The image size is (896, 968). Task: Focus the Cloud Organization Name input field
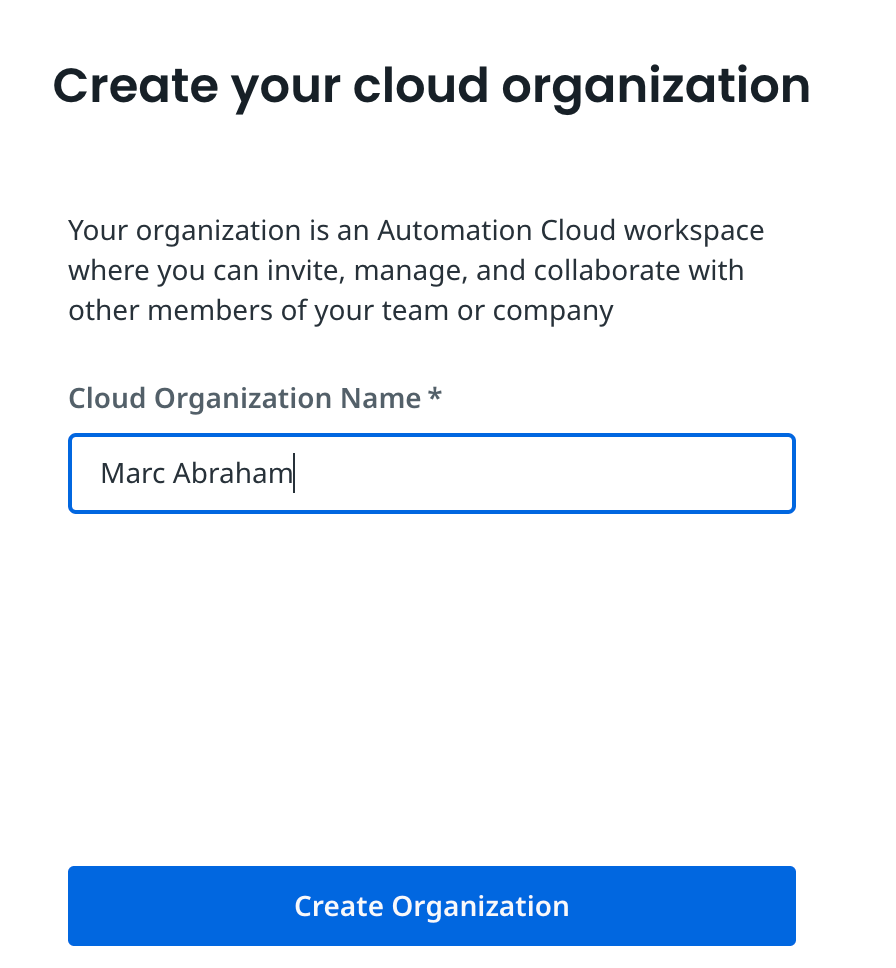(431, 473)
